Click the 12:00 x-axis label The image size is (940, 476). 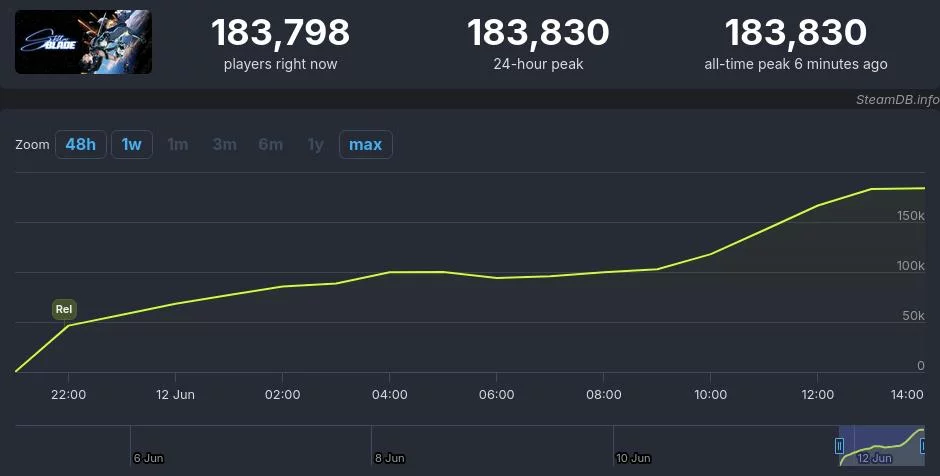click(x=818, y=394)
